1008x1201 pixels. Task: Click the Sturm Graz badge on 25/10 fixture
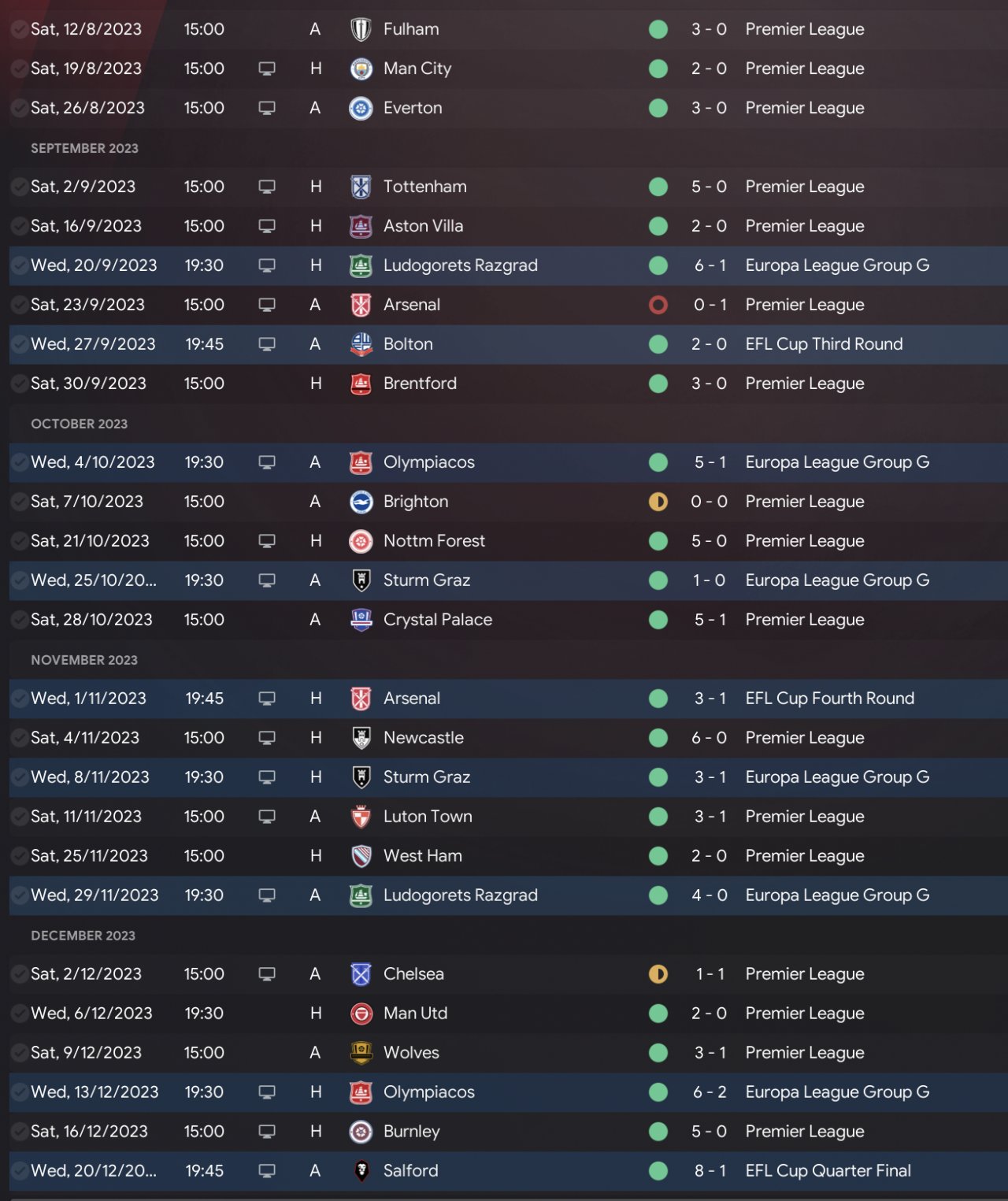tap(361, 581)
